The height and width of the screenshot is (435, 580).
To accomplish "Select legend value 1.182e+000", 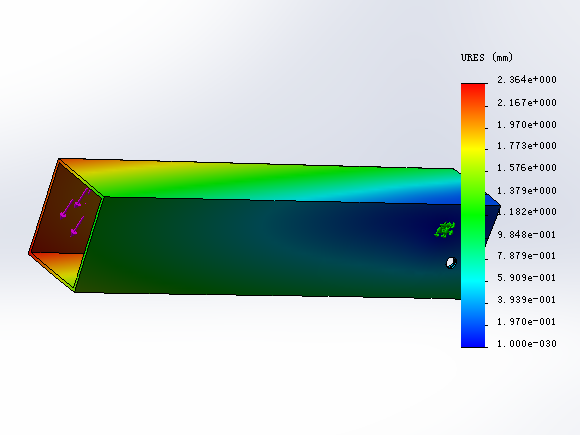I will pyautogui.click(x=527, y=212).
